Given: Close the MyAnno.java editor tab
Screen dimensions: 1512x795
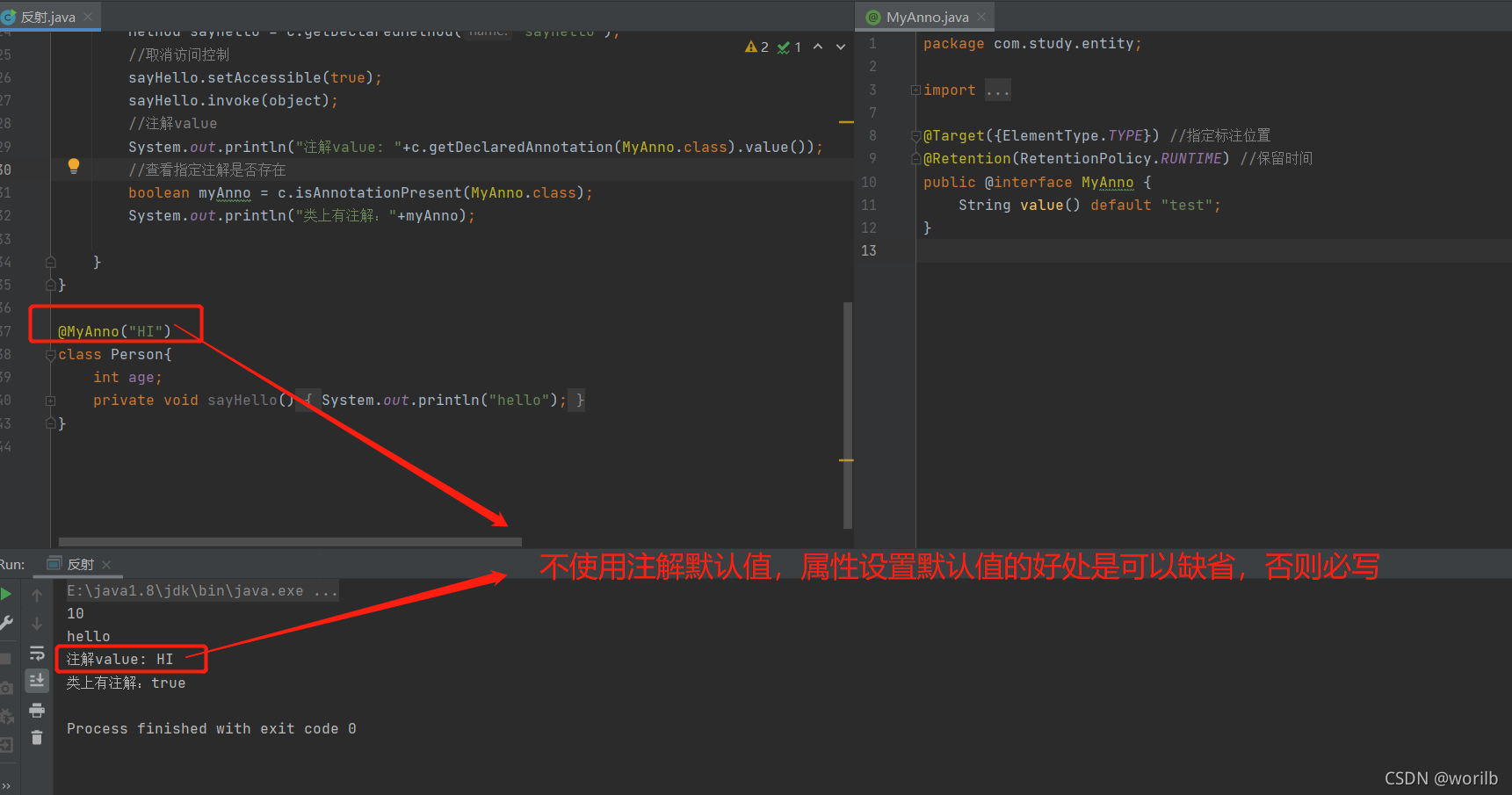Looking at the screenshot, I should (981, 17).
